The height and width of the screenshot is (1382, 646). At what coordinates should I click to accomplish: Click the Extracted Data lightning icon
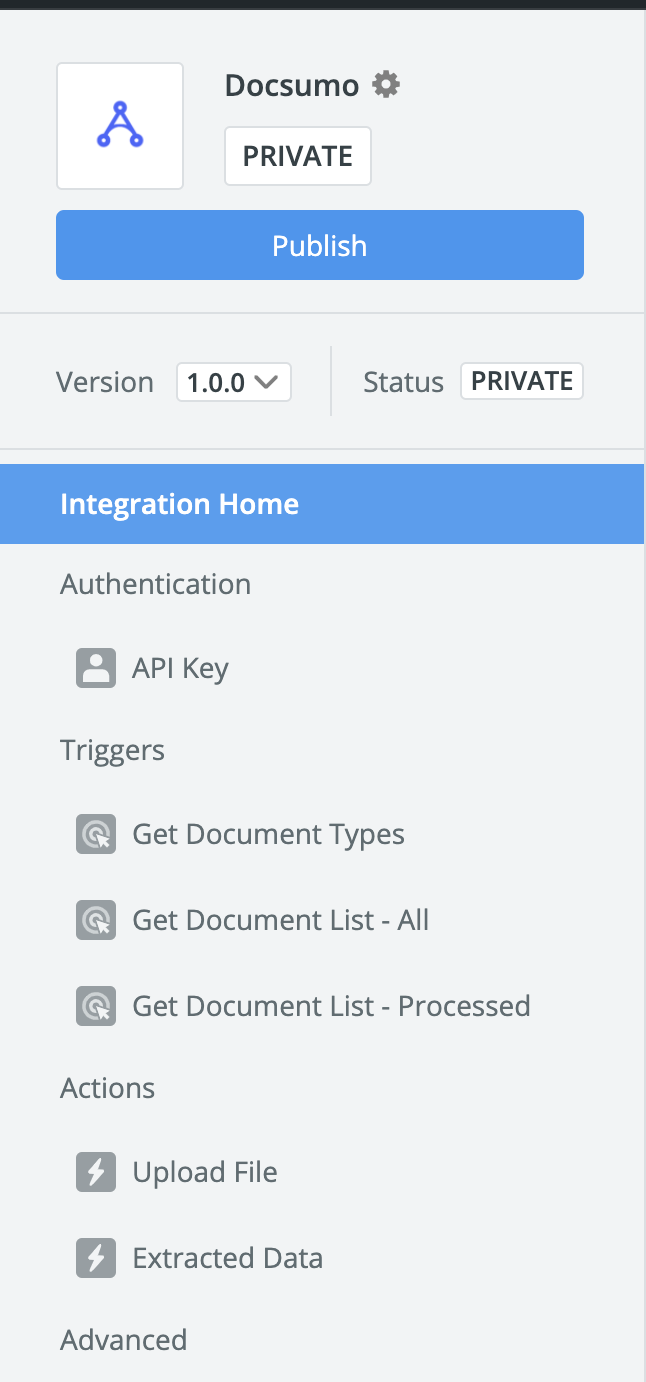pos(96,1258)
